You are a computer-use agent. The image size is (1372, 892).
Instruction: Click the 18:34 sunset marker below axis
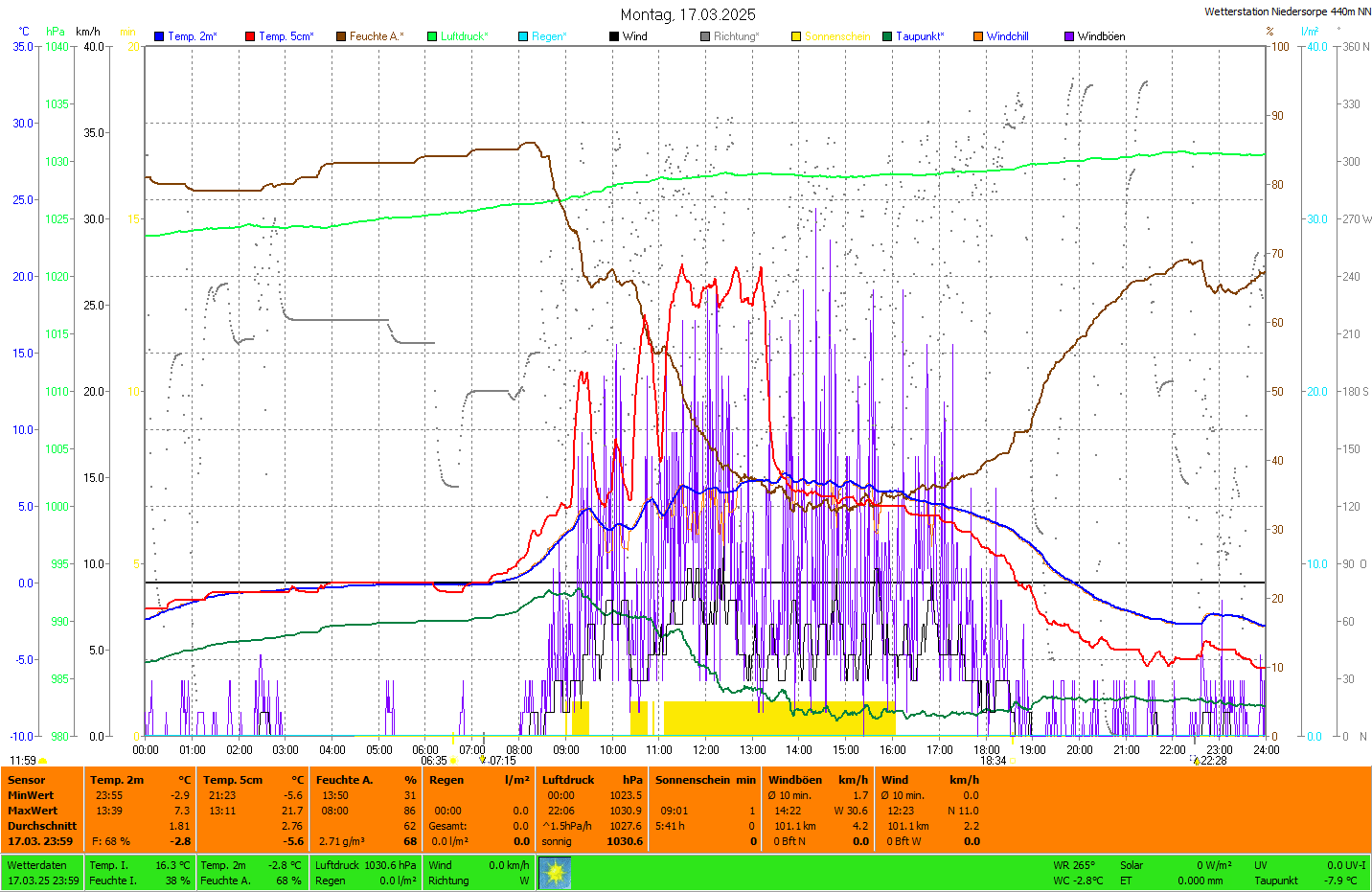pyautogui.click(x=993, y=761)
